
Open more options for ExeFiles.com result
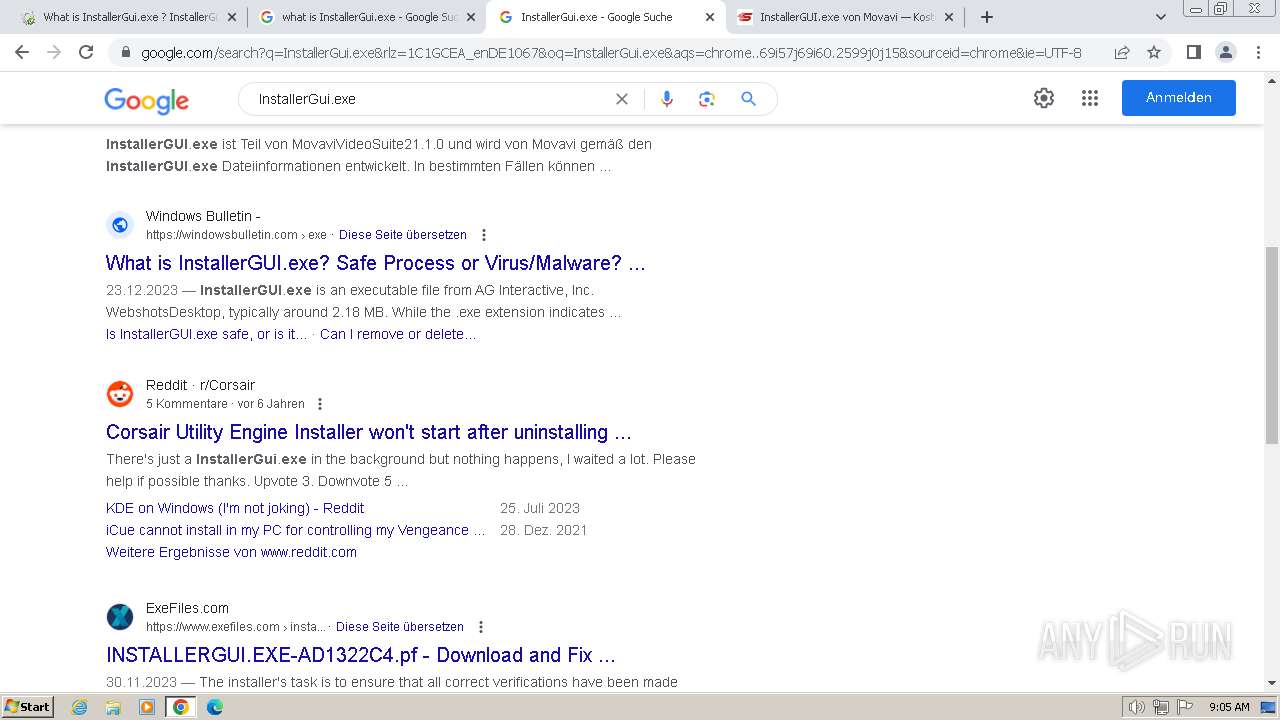[481, 627]
